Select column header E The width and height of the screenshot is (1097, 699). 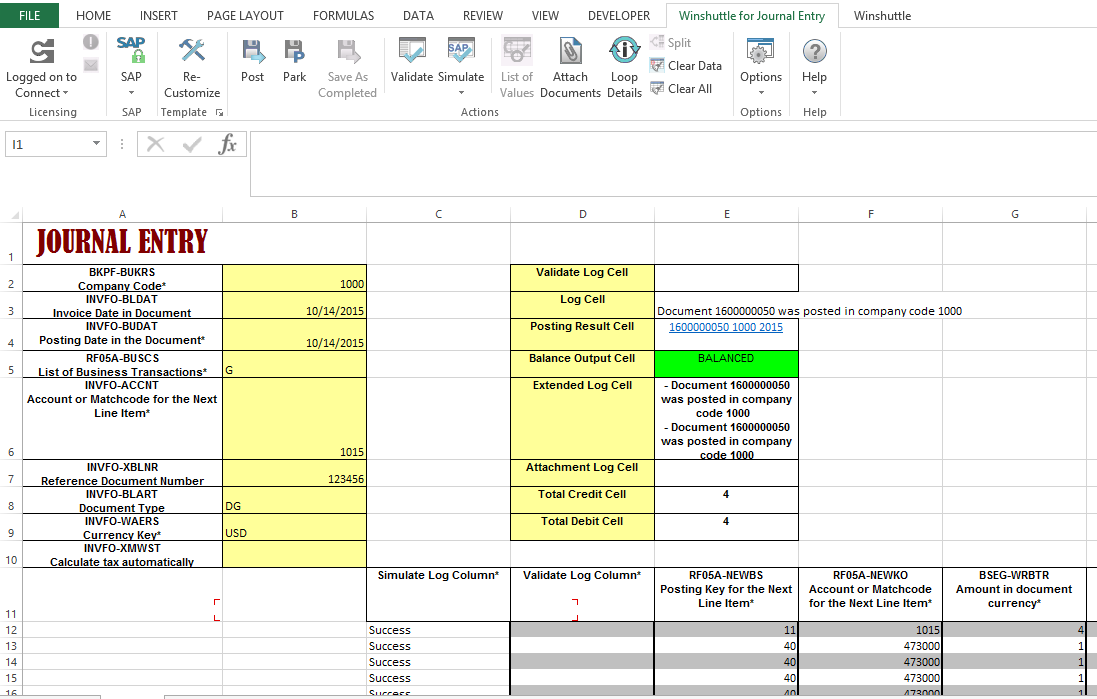click(726, 214)
